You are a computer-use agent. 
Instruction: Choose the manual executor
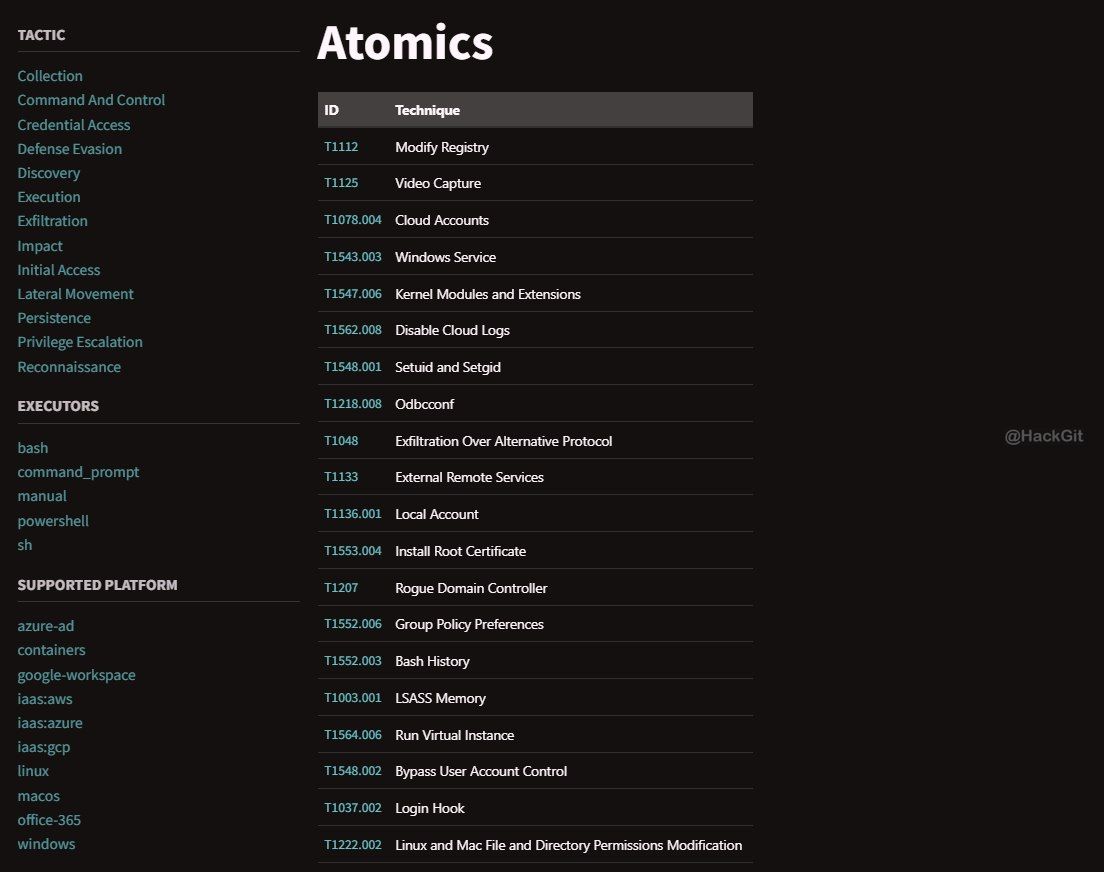pyautogui.click(x=42, y=496)
